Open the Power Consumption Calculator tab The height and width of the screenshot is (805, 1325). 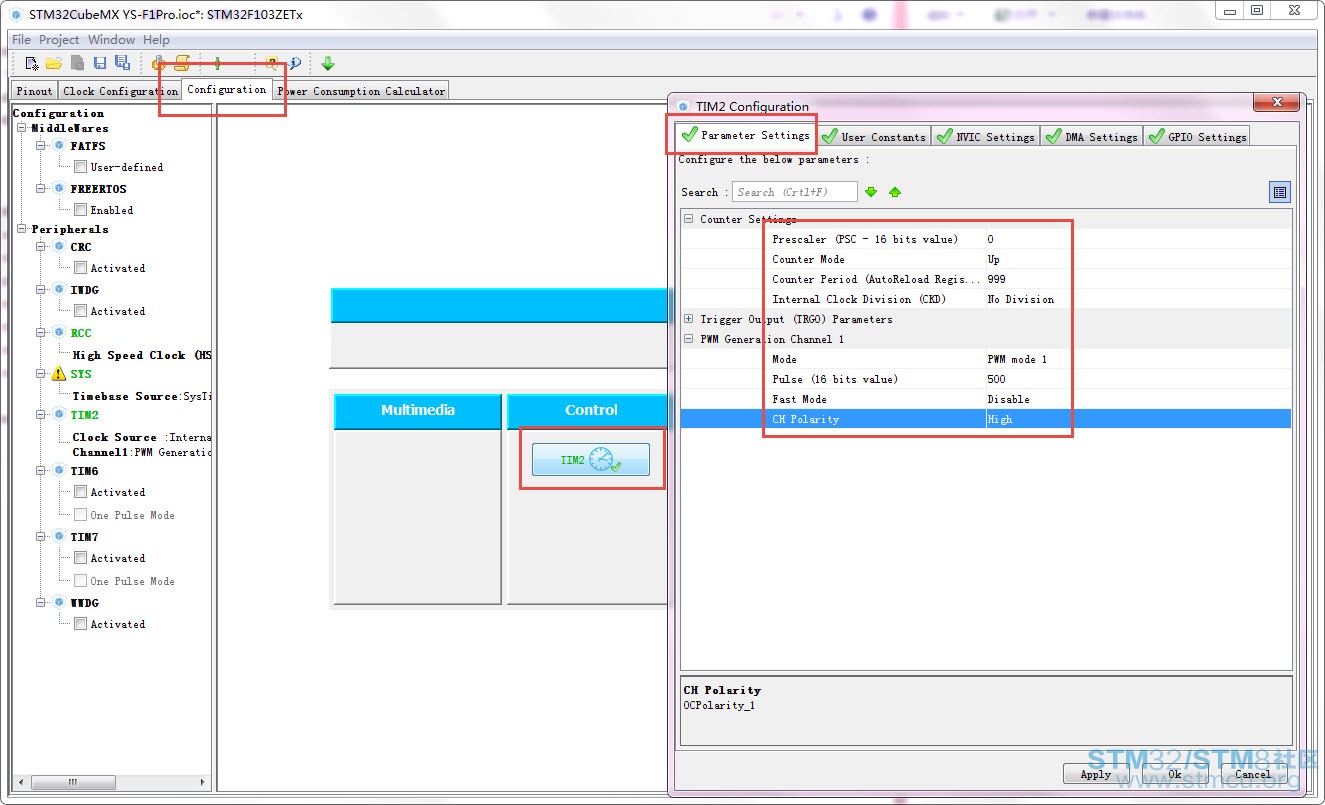361,91
